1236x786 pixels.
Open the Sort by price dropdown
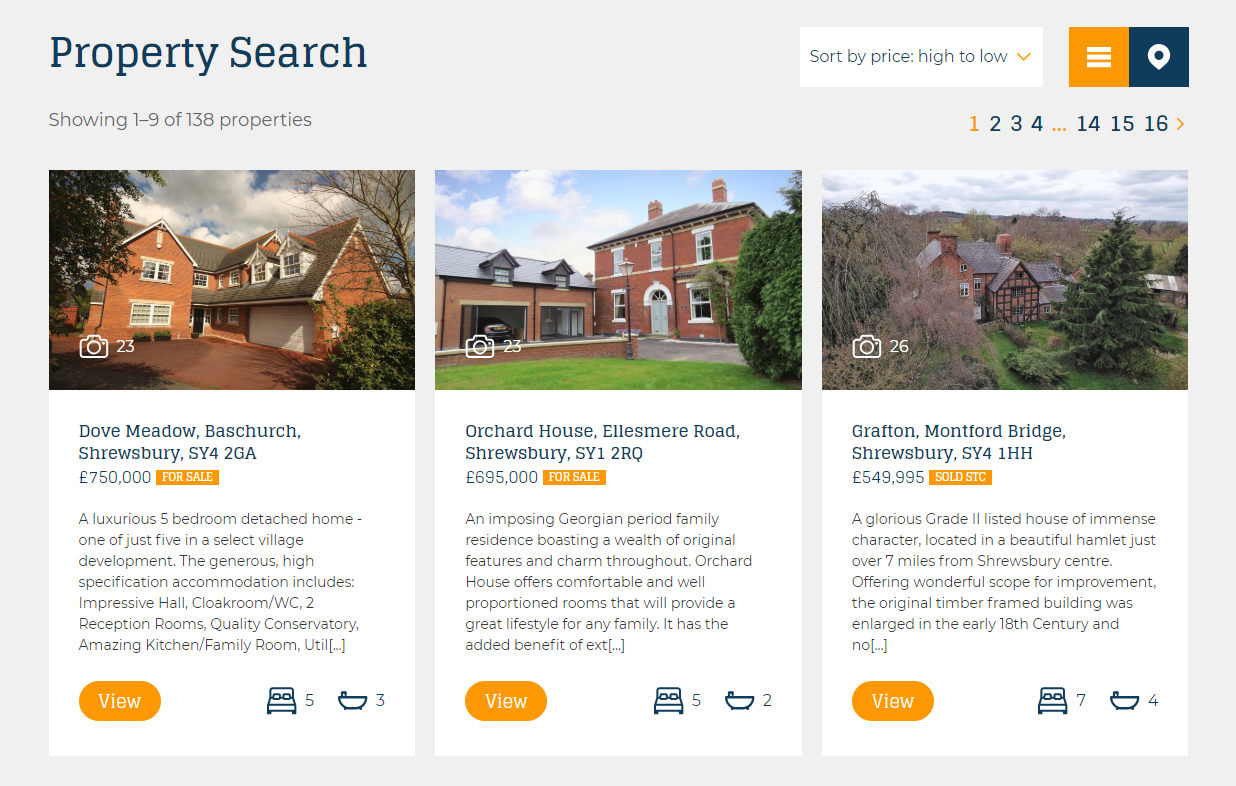(x=921, y=57)
